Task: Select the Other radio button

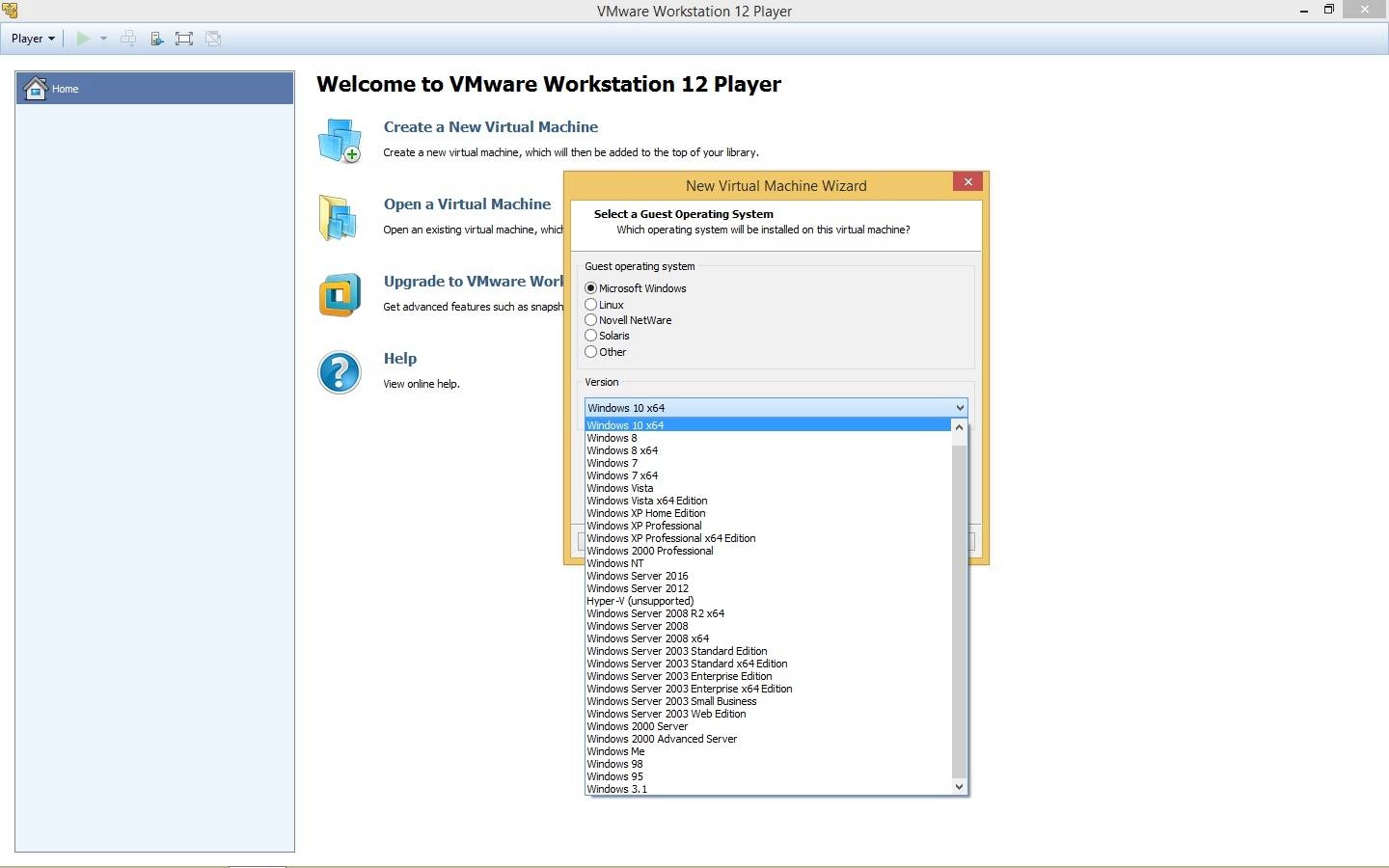Action: (x=590, y=352)
